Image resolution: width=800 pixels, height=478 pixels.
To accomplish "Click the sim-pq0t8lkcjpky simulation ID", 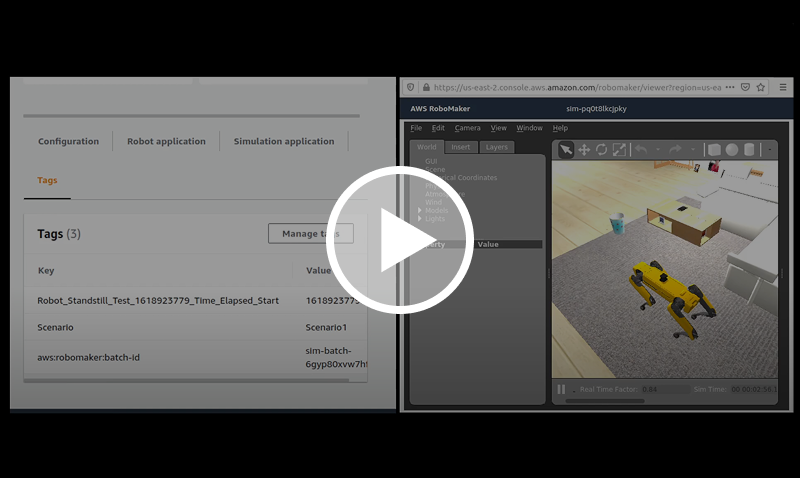I will point(596,109).
